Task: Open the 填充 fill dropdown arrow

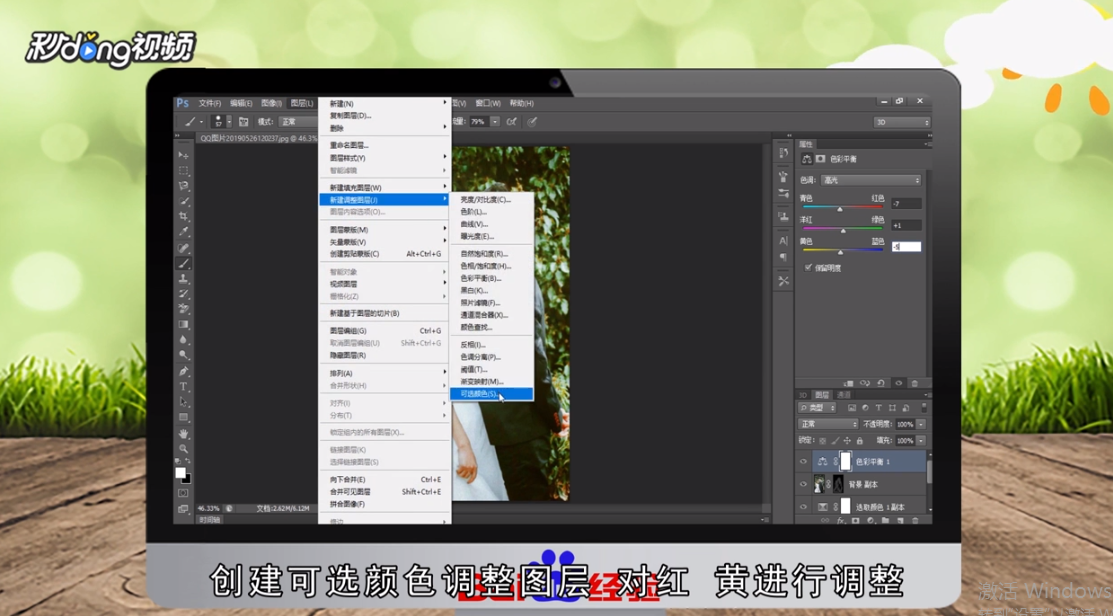Action: (921, 441)
